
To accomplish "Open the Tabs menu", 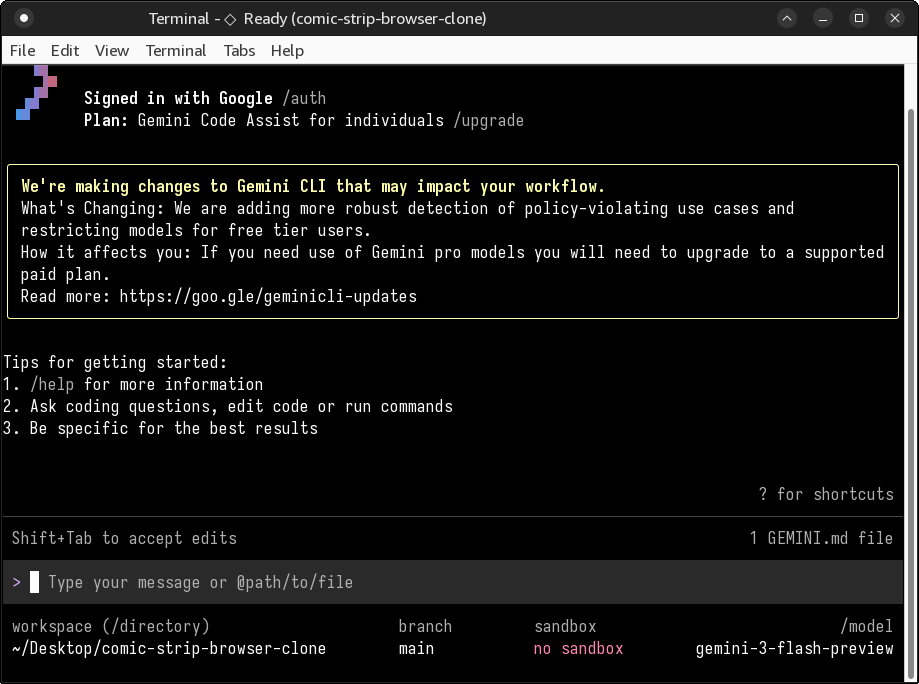I will (239, 50).
